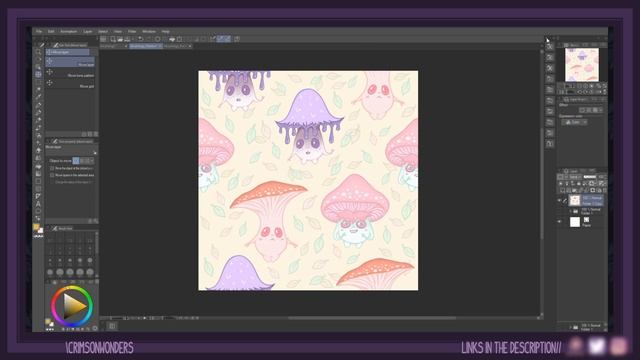Open the Edit menu
The width and height of the screenshot is (640, 360).
51,31
